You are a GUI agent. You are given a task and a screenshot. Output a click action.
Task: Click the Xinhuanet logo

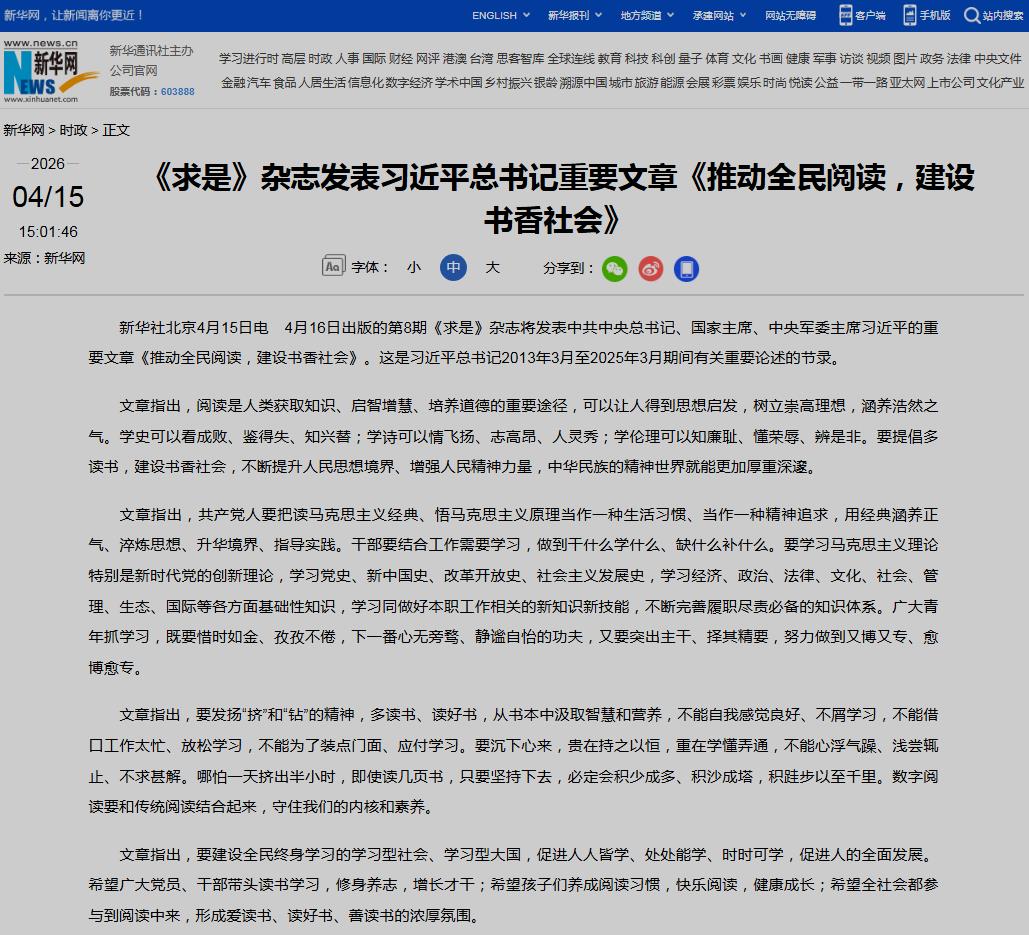[42, 72]
